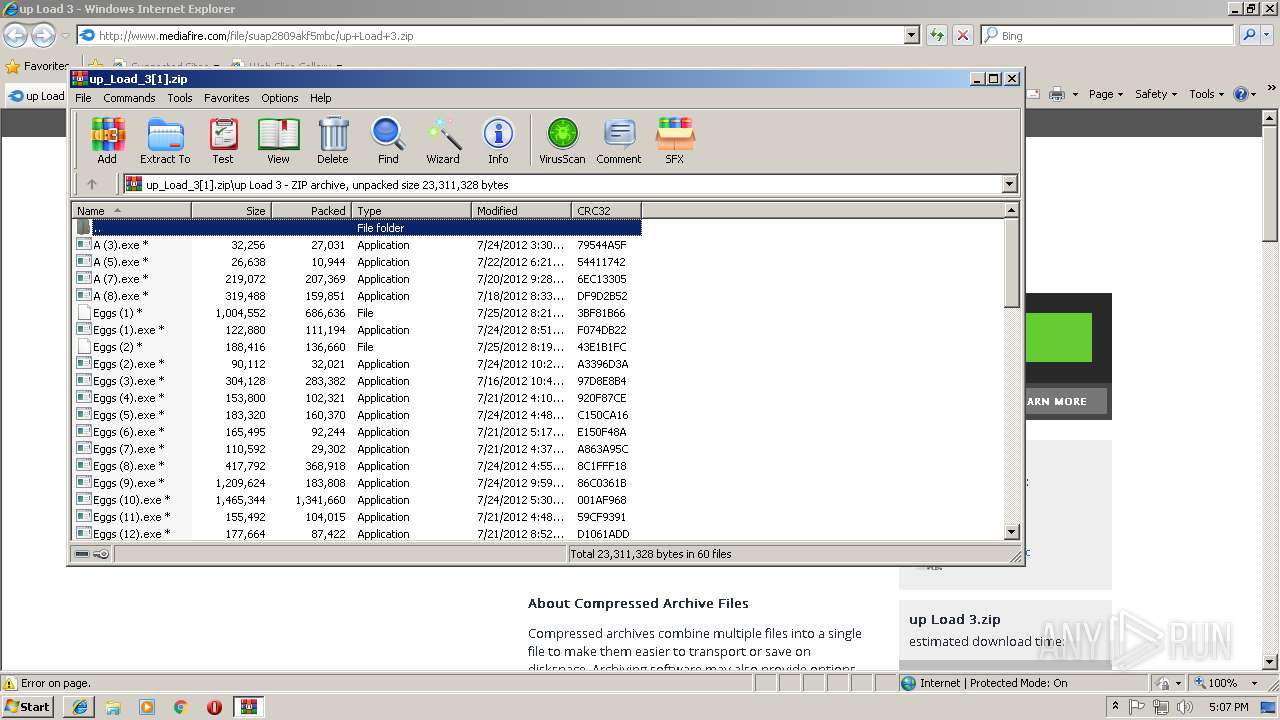Click the Internet Explorer Back button
This screenshot has height=720, width=1280.
point(15,35)
